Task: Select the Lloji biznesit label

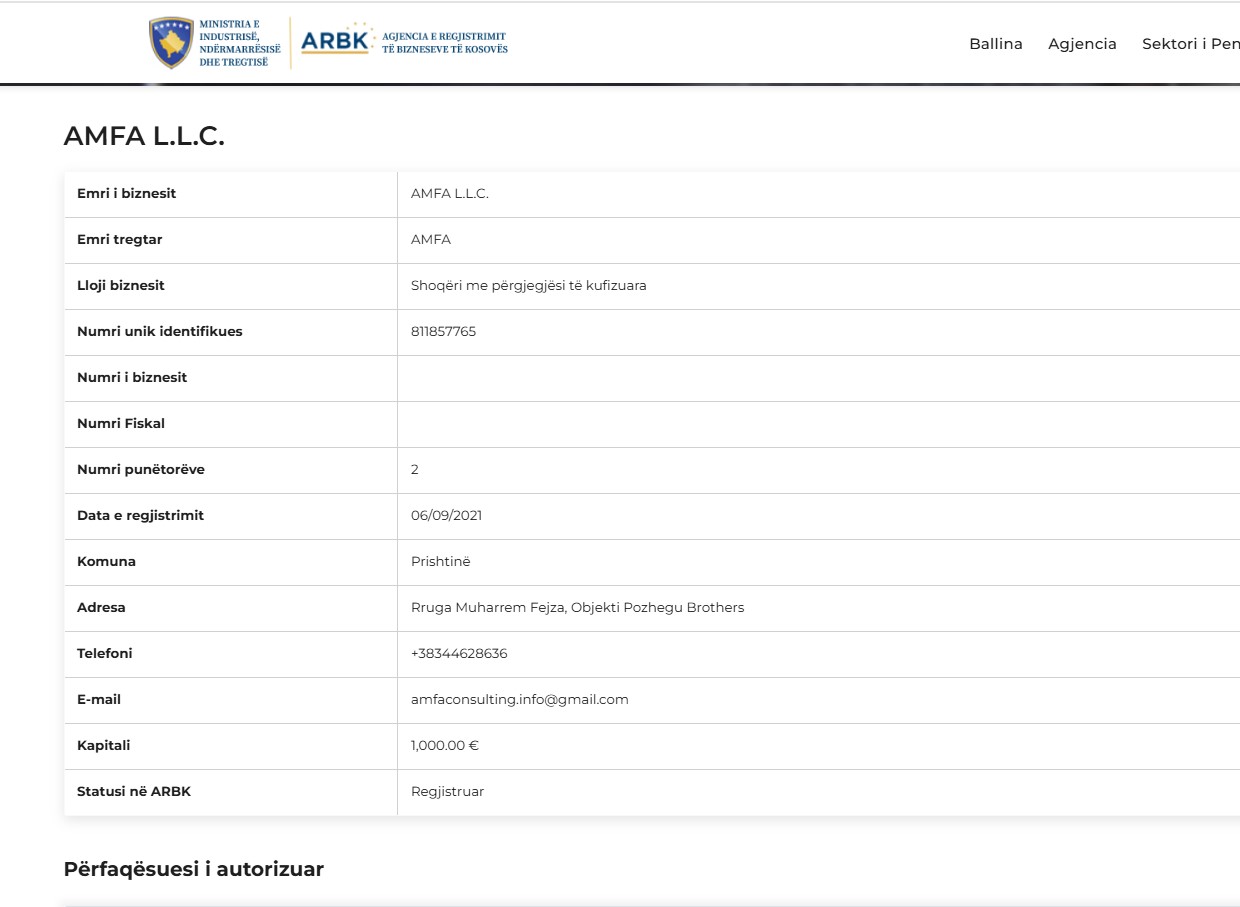Action: click(121, 285)
